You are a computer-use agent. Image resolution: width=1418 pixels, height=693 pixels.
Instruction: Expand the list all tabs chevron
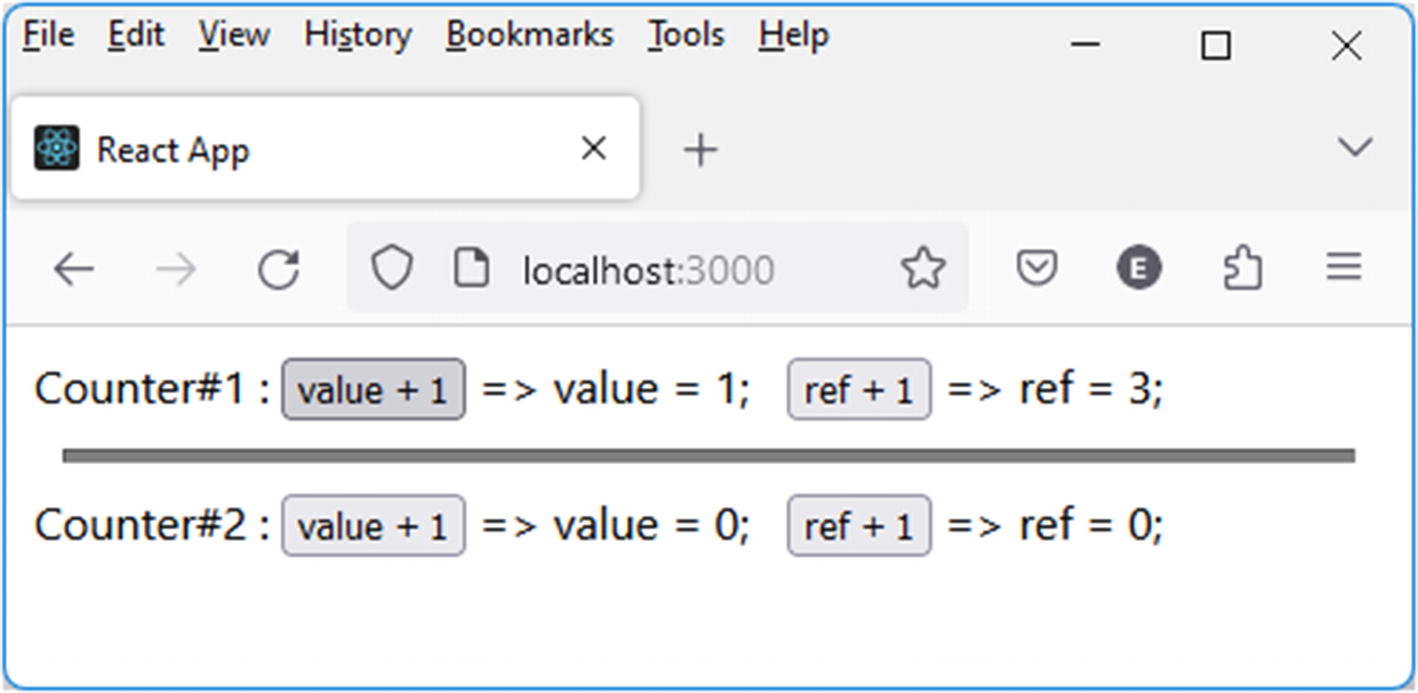(x=1354, y=148)
